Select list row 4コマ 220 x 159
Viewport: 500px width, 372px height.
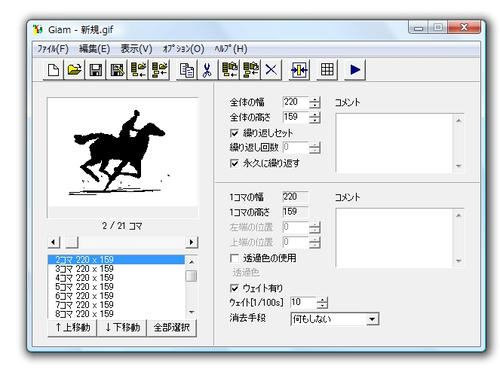pyautogui.click(x=116, y=278)
